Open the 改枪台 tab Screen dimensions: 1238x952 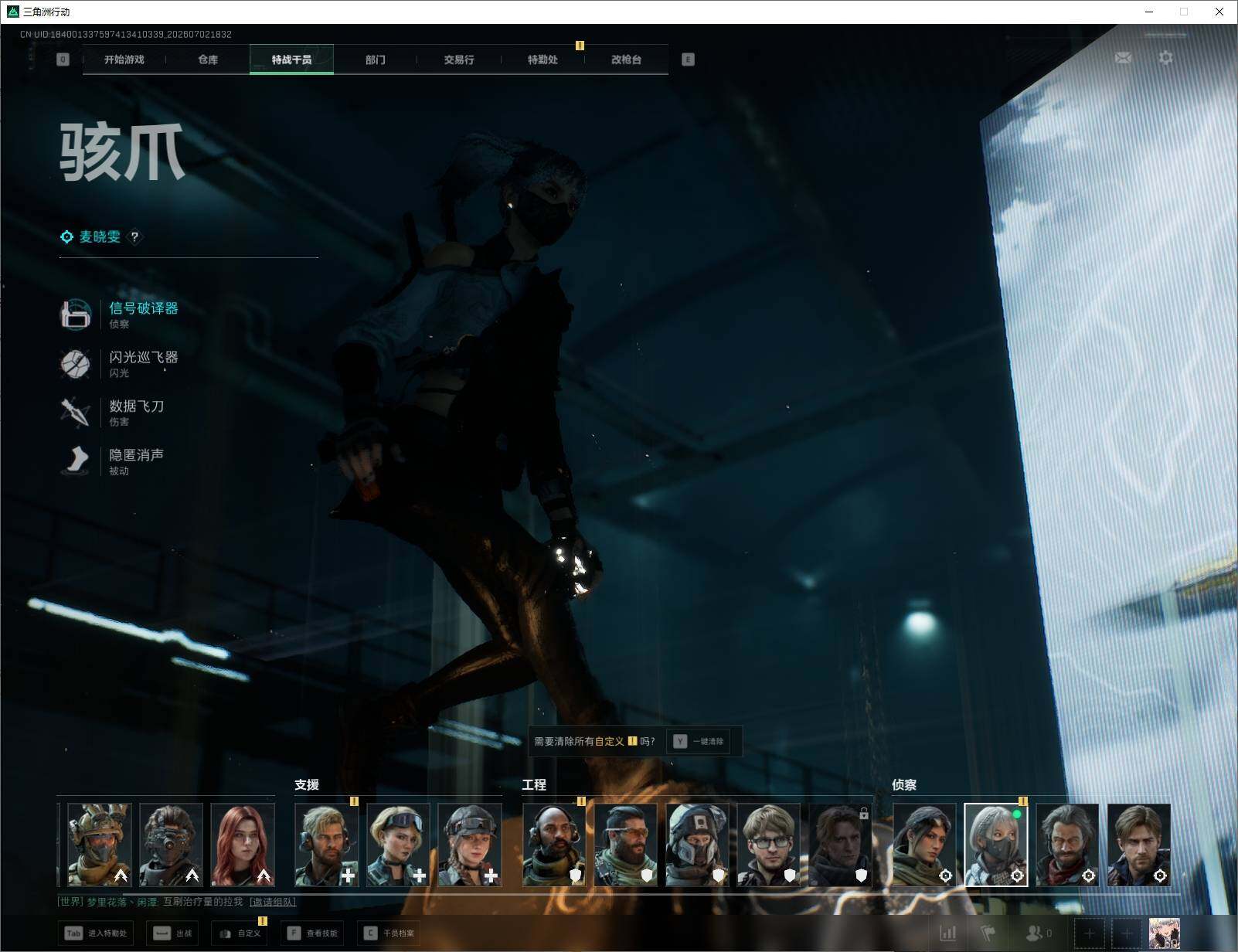pos(626,59)
